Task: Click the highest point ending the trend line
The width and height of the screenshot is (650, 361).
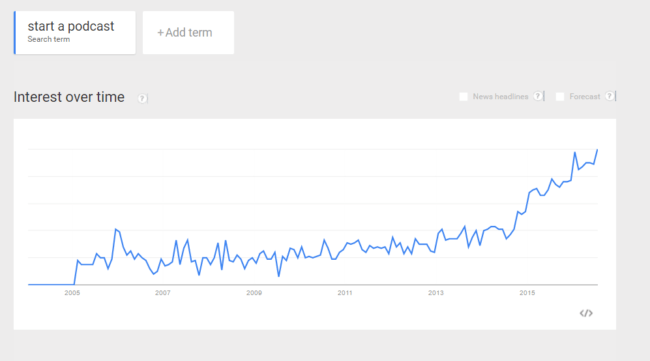Action: point(597,150)
